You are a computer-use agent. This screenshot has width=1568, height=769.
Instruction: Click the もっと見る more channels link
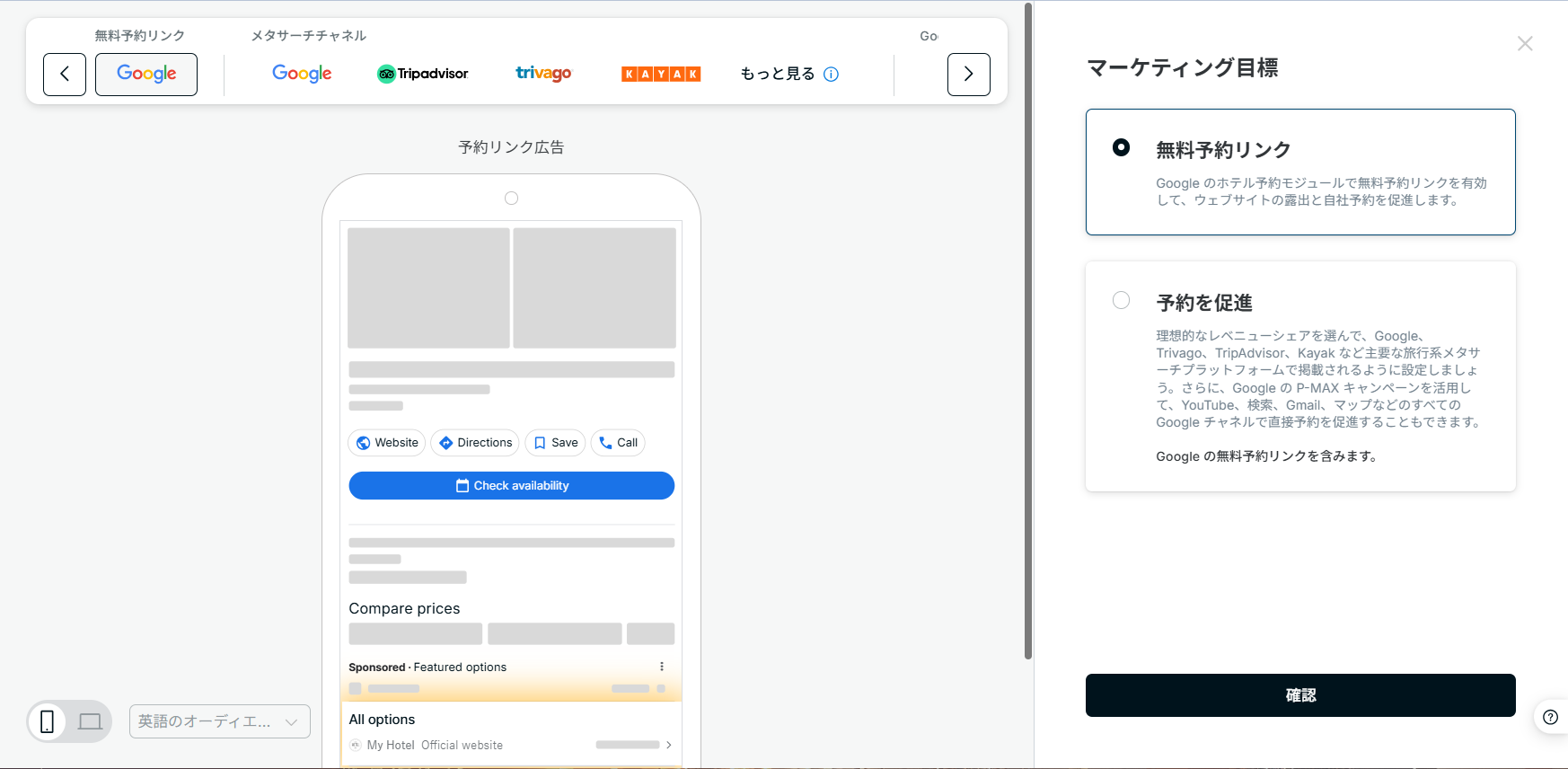778,74
